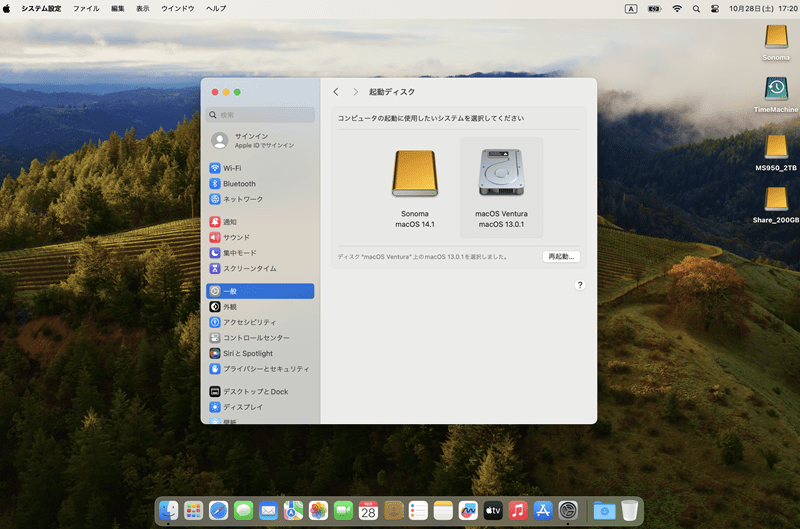Open デスクトップと Dock settings
The width and height of the screenshot is (800, 529).
point(260,392)
